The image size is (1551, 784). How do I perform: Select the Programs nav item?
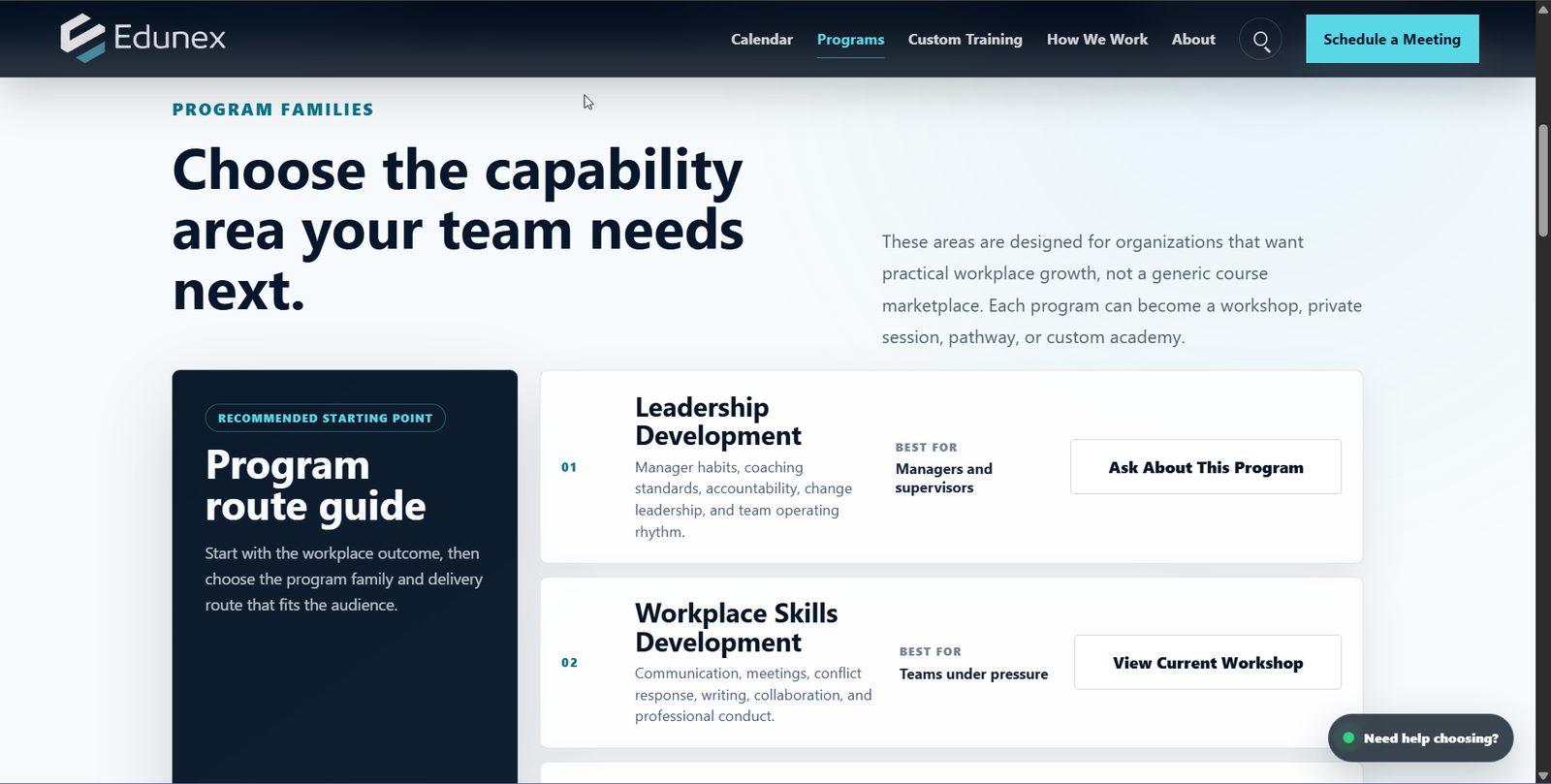(x=850, y=40)
